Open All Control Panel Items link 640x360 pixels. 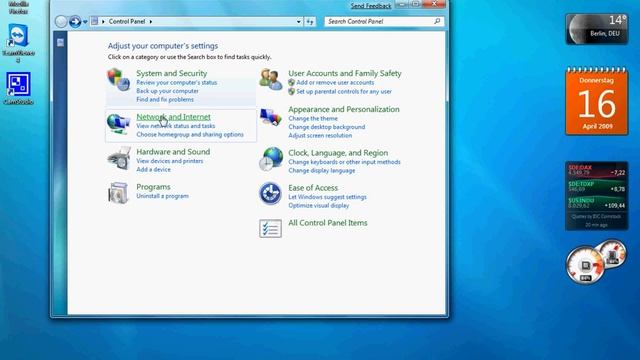coord(328,223)
